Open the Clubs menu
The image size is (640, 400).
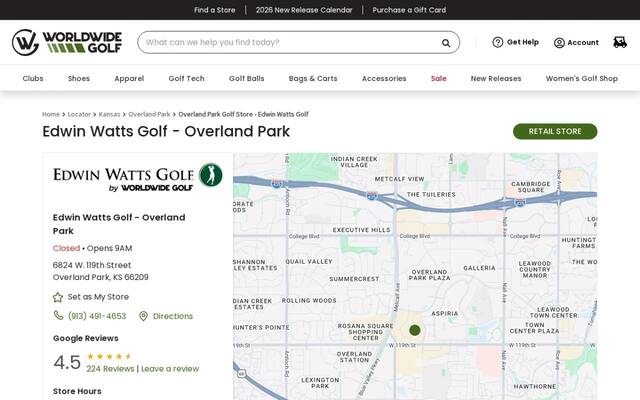click(x=33, y=78)
